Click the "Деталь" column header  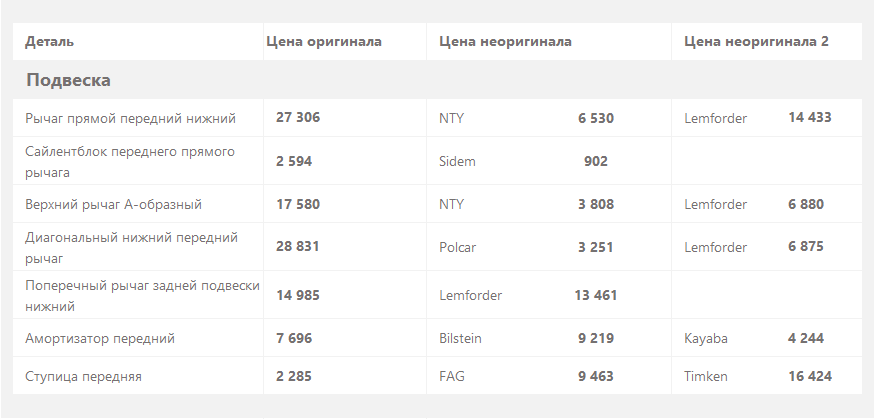pos(49,42)
